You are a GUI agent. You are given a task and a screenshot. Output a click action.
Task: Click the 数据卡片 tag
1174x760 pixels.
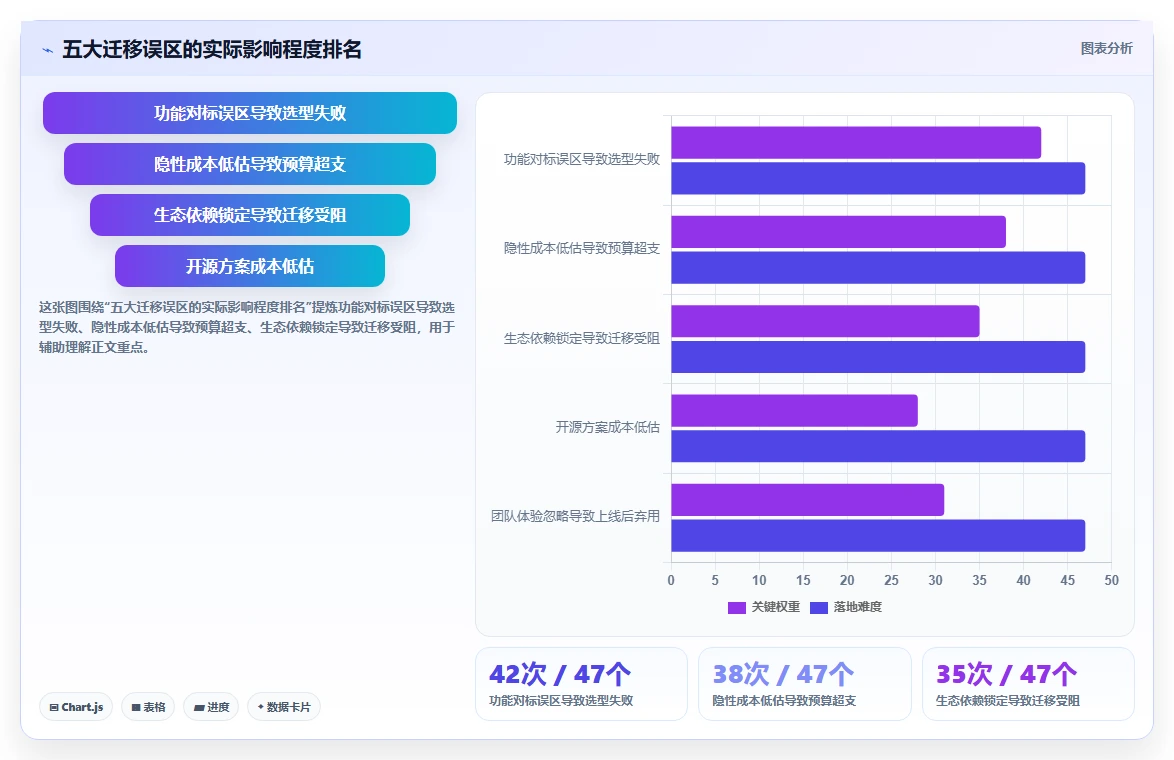pyautogui.click(x=283, y=707)
